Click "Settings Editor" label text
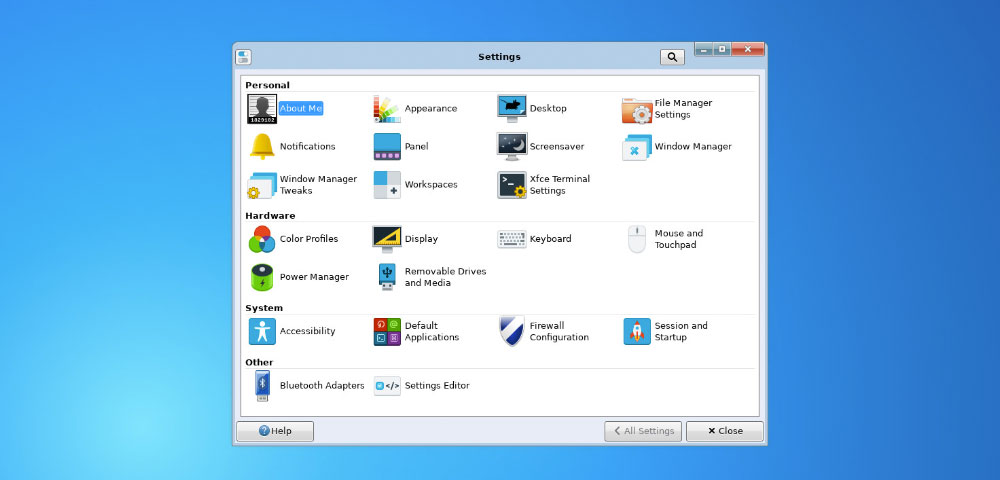Viewport: 1000px width, 480px height. [x=437, y=386]
